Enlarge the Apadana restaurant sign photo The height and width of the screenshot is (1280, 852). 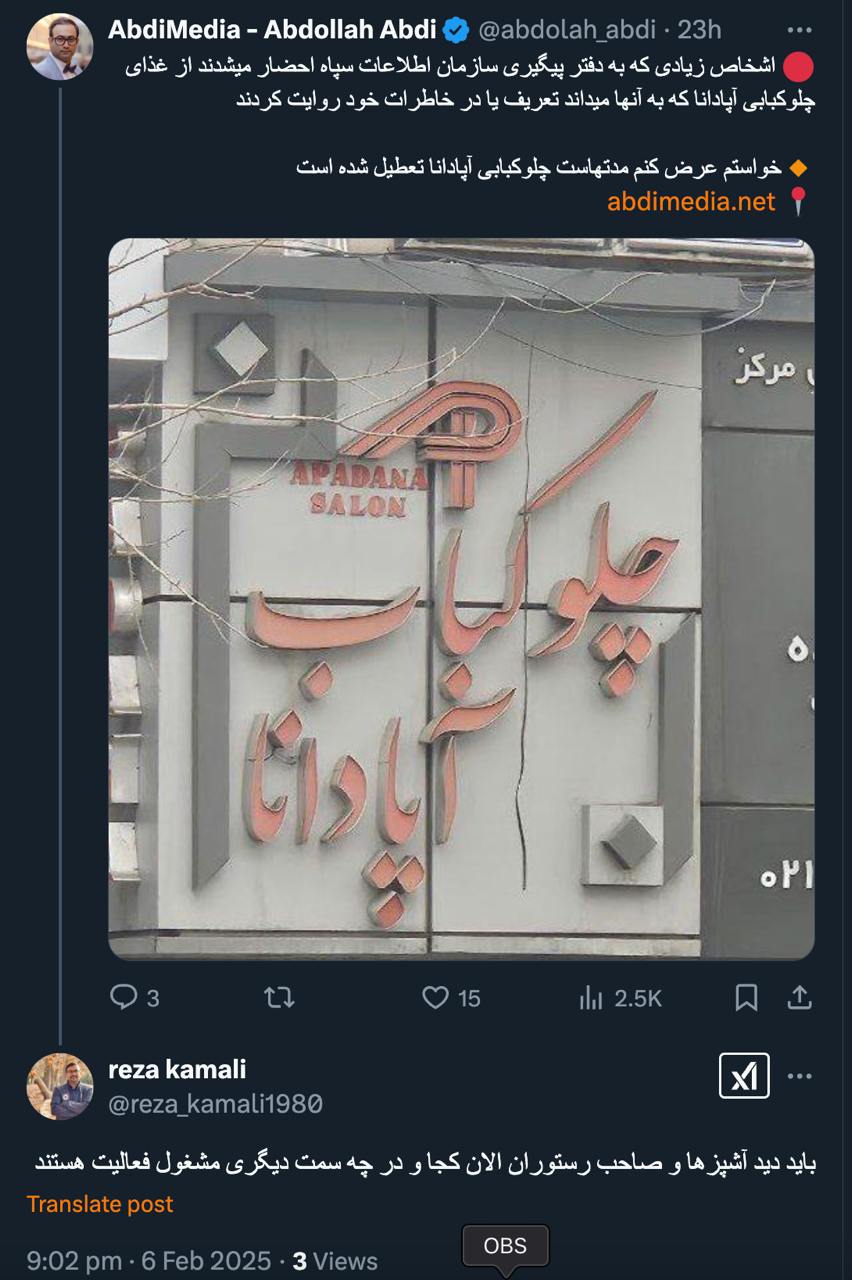click(x=461, y=598)
